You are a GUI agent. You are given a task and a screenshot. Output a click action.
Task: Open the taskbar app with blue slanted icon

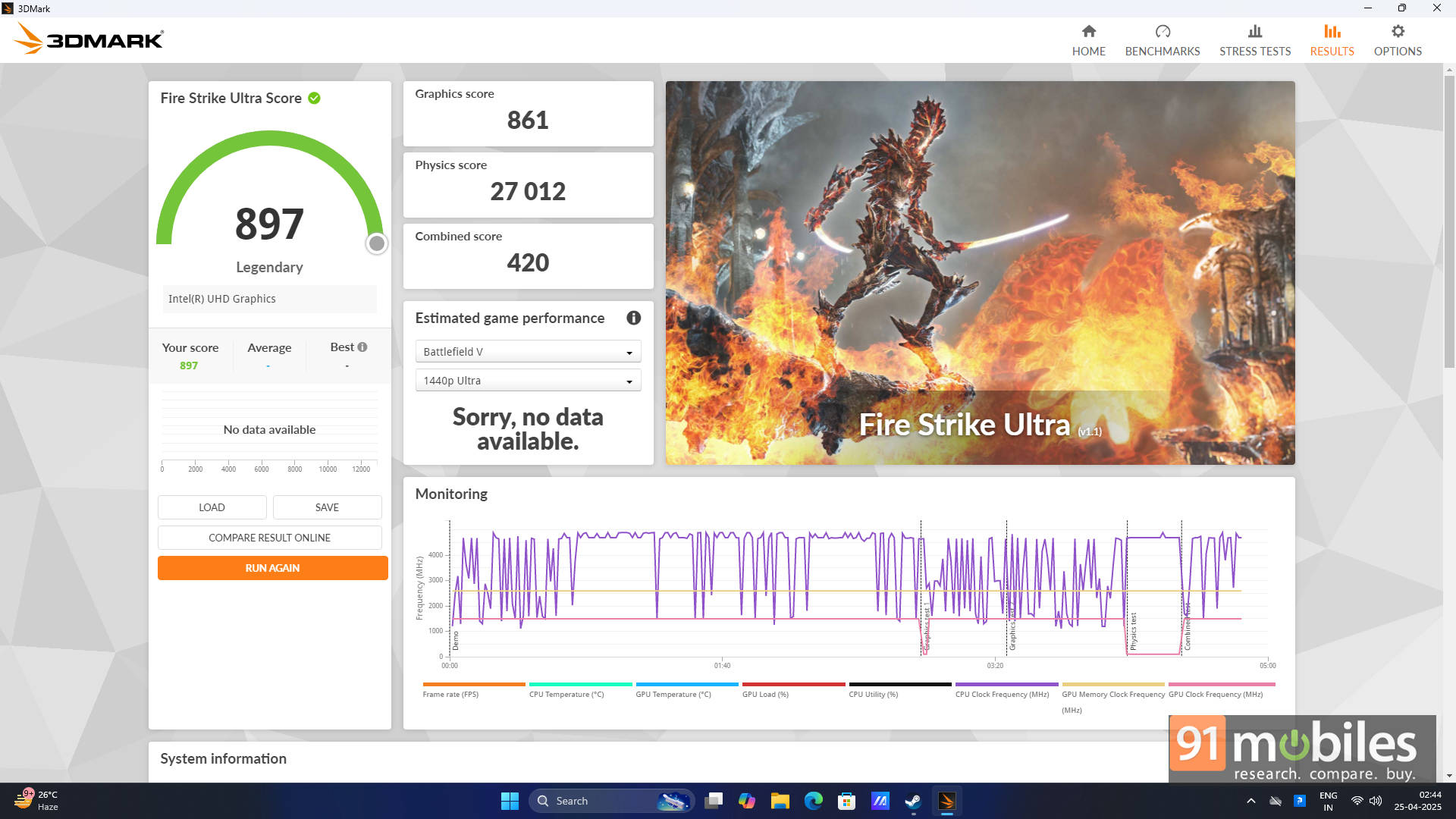880,801
